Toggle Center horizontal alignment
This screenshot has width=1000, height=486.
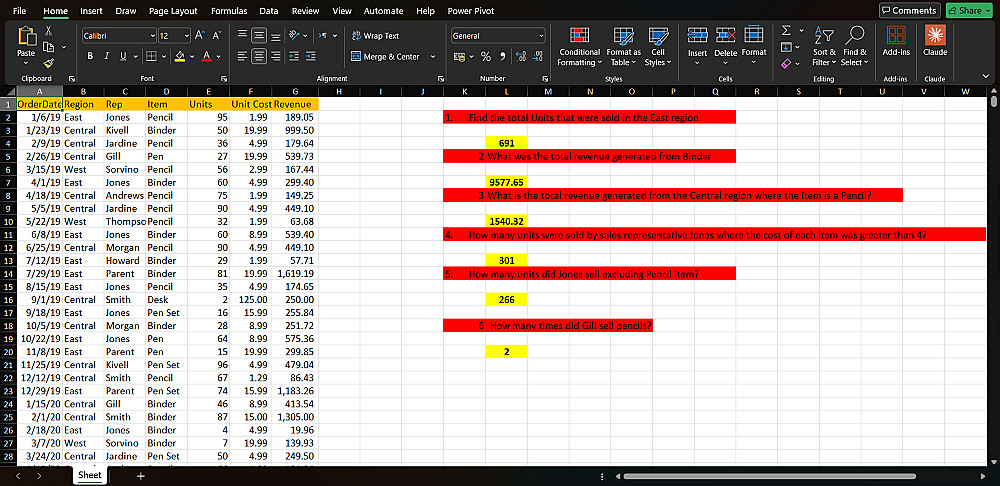coord(259,56)
